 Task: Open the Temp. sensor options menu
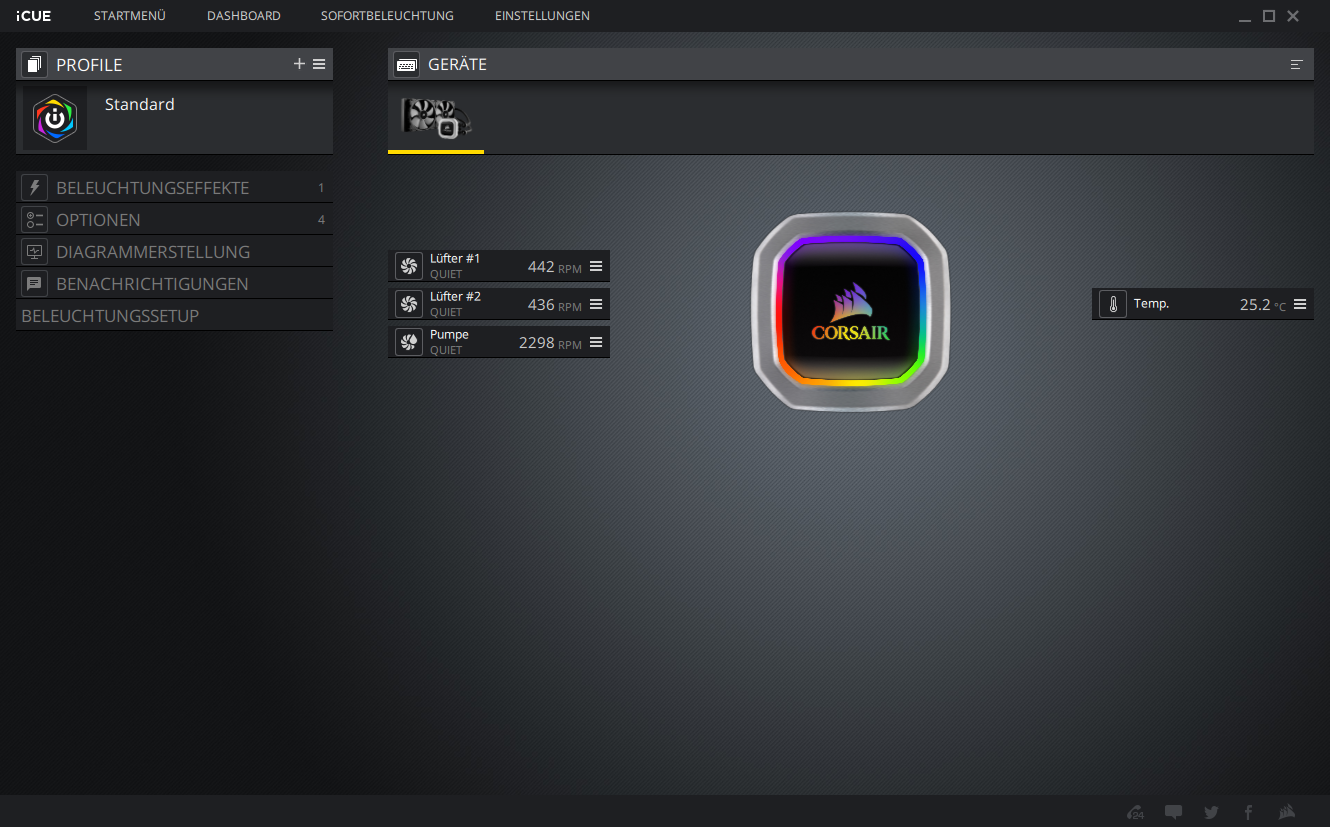[1300, 304]
